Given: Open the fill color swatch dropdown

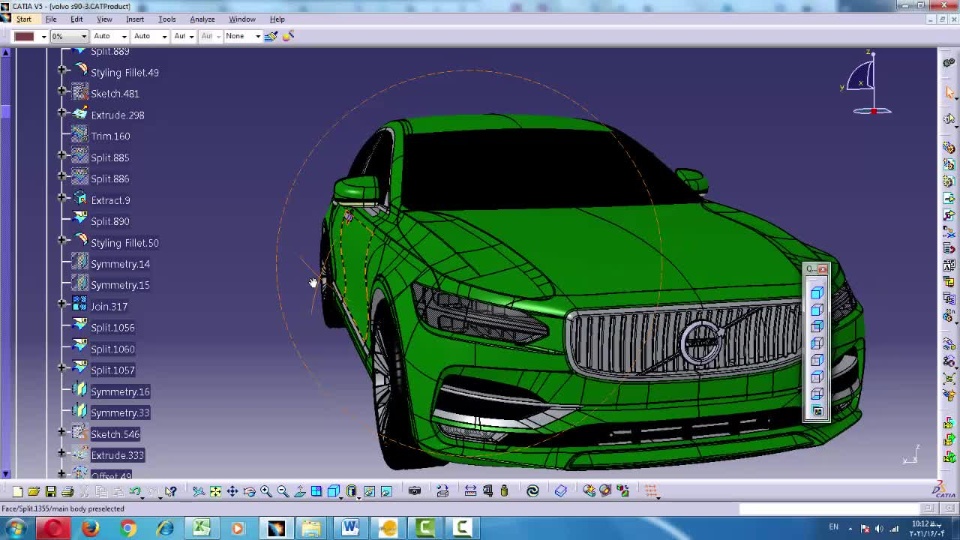Looking at the screenshot, I should (43, 37).
